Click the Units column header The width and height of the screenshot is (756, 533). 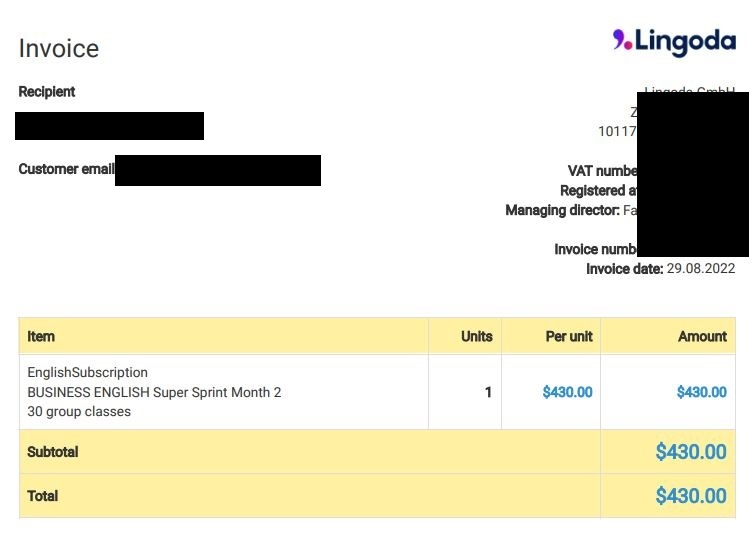coord(477,336)
